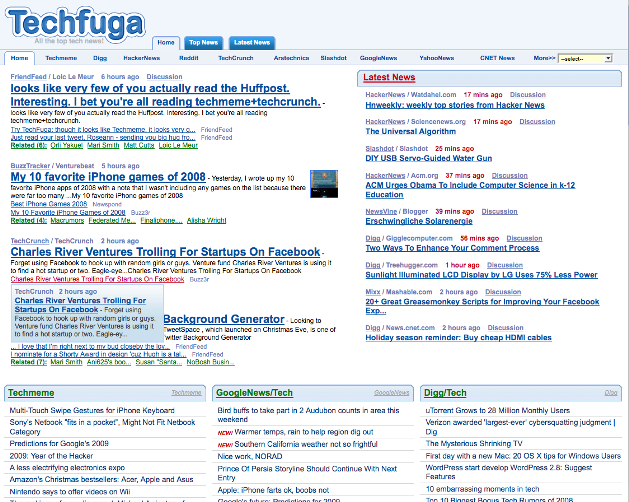The image size is (629, 502).
Task: Click the Related (4) link
Action: 28,220
